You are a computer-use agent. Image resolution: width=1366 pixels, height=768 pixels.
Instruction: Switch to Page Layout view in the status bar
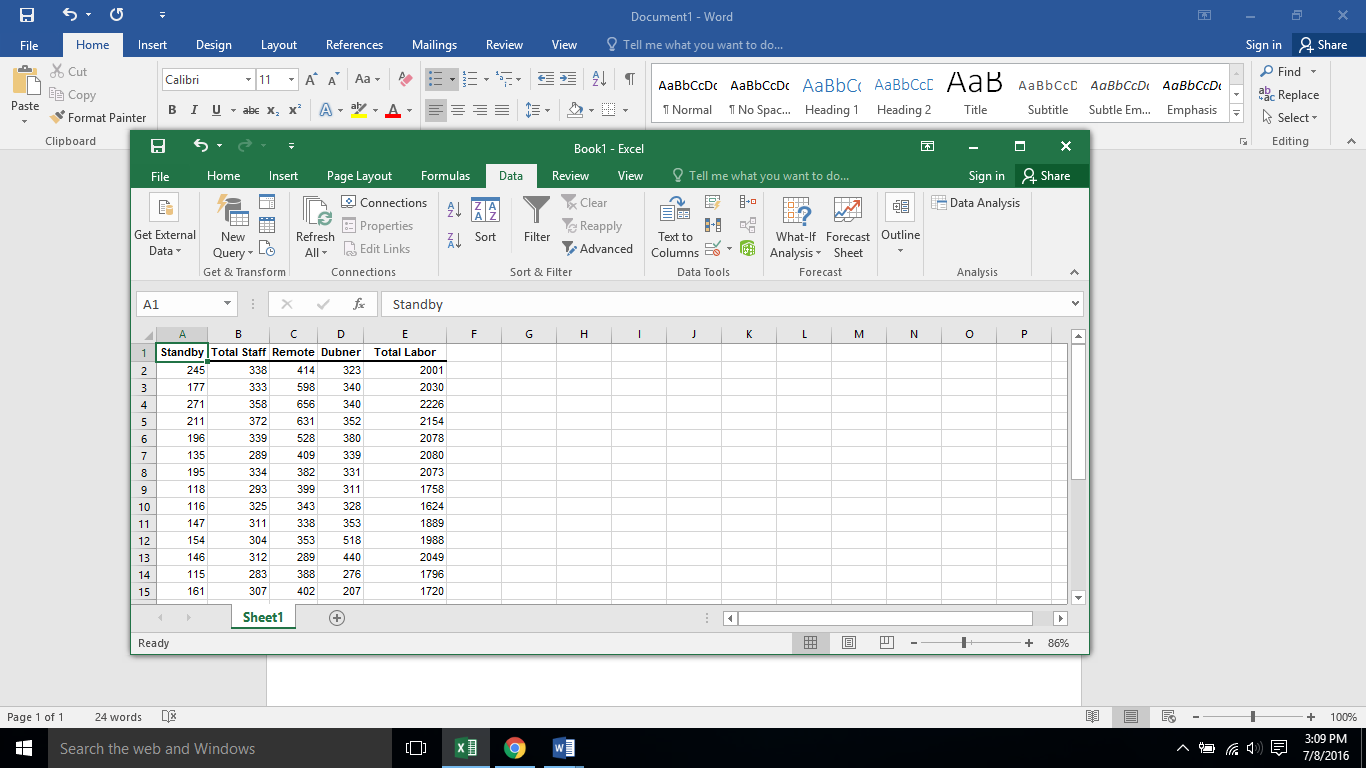pos(848,643)
